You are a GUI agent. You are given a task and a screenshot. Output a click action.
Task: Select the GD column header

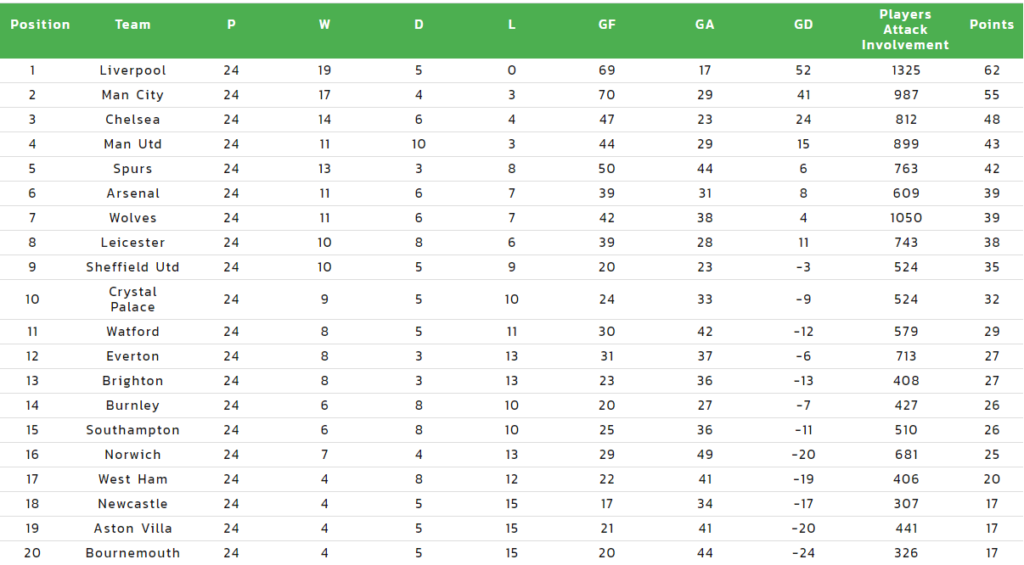(803, 25)
